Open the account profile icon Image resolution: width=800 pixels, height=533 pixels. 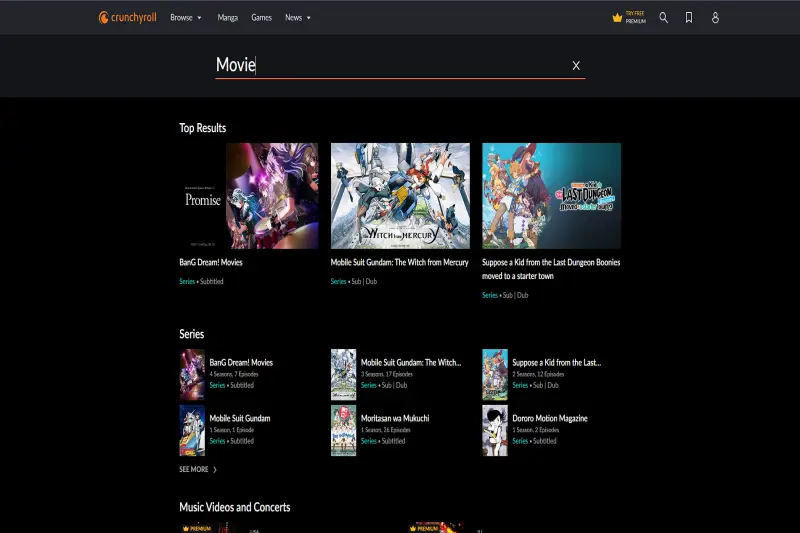coord(715,17)
